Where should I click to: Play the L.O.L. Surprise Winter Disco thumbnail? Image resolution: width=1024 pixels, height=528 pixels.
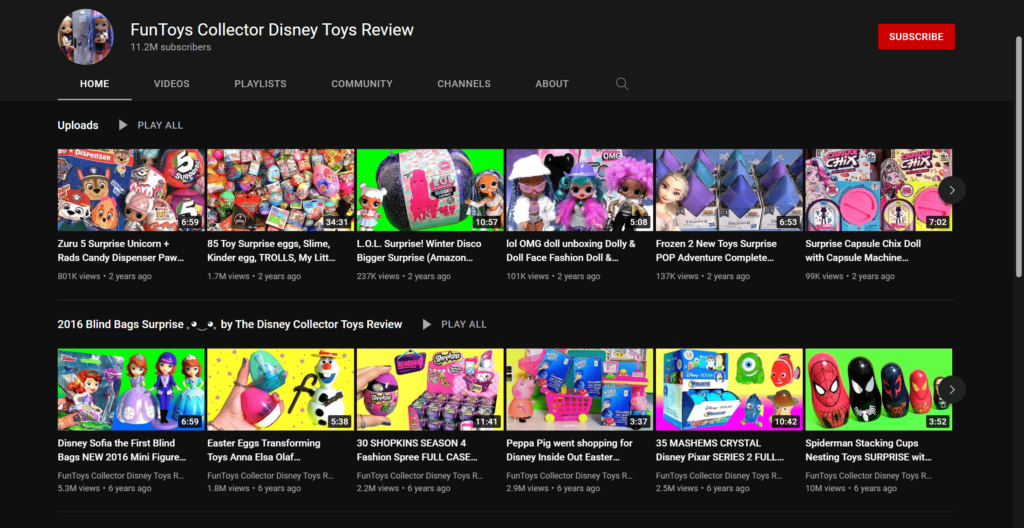tap(430, 190)
